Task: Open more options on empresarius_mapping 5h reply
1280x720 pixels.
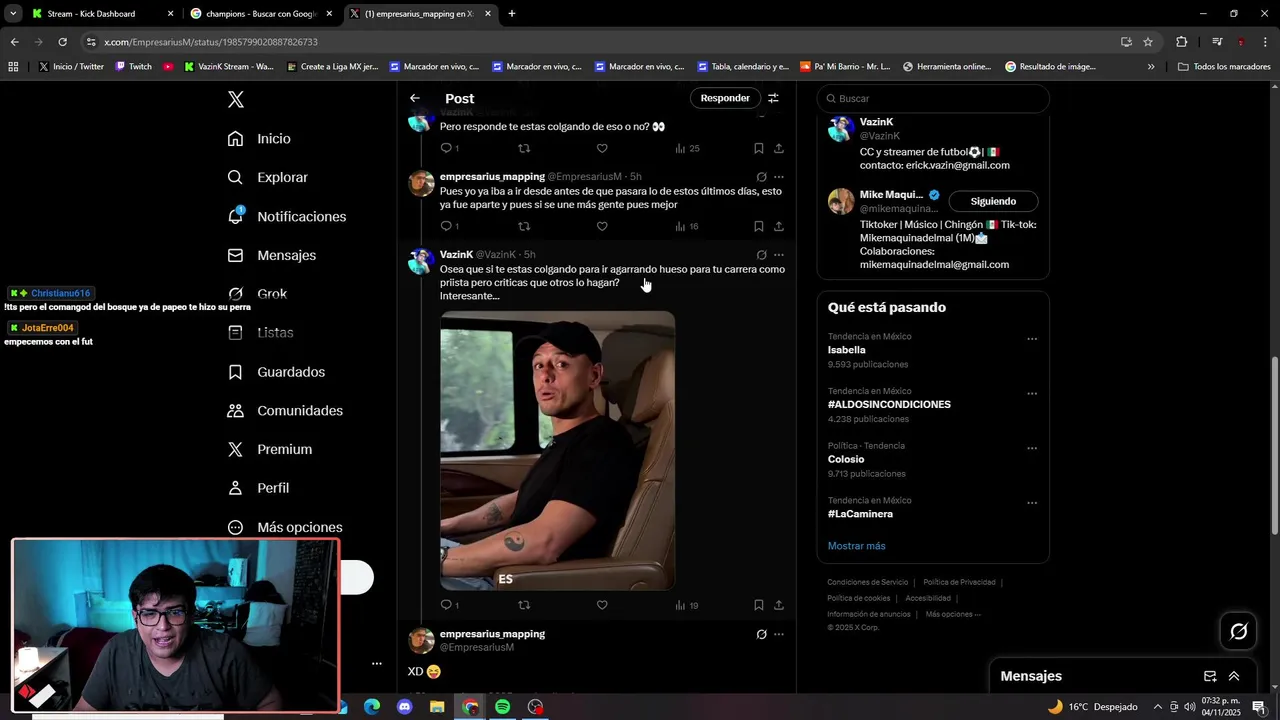Action: (779, 177)
